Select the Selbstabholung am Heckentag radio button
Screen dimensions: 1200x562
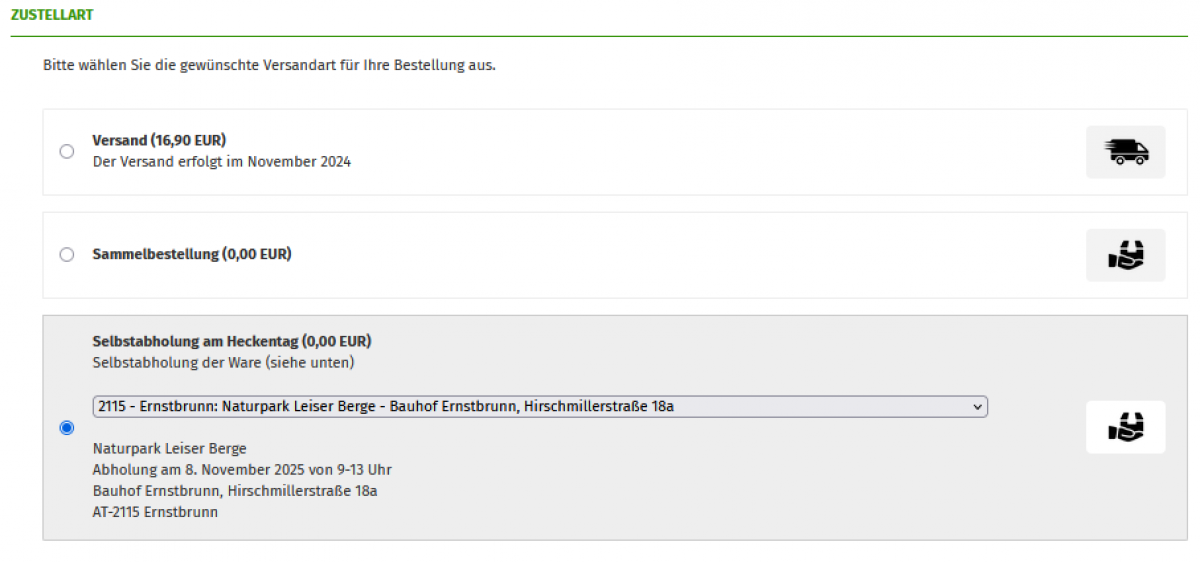click(67, 428)
